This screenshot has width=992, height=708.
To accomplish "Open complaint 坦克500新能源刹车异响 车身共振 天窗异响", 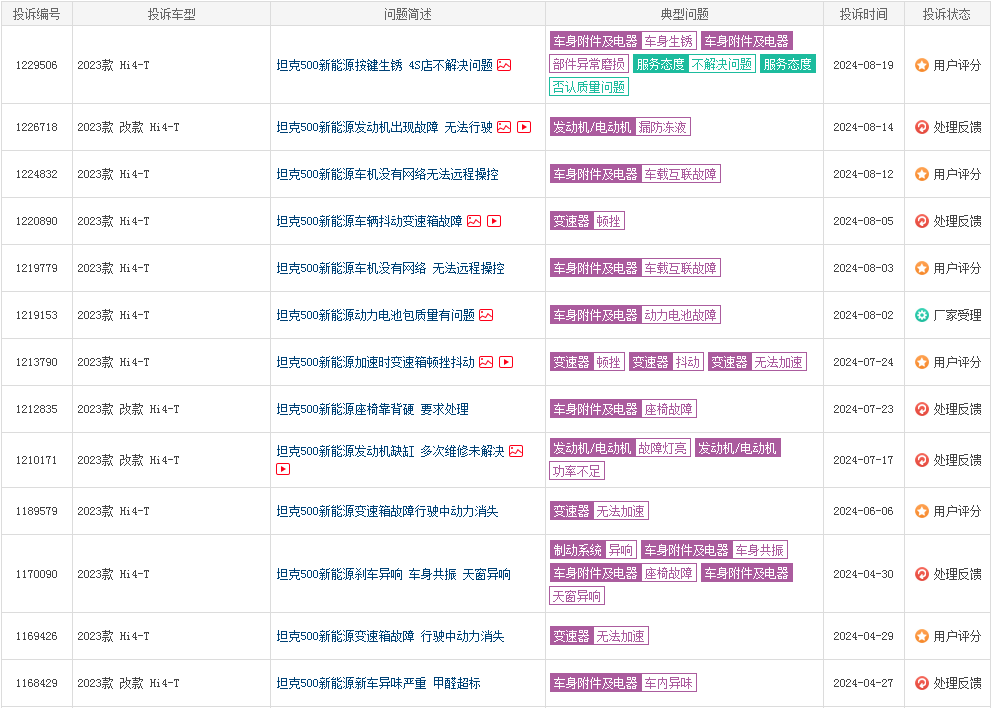I will [x=394, y=574].
